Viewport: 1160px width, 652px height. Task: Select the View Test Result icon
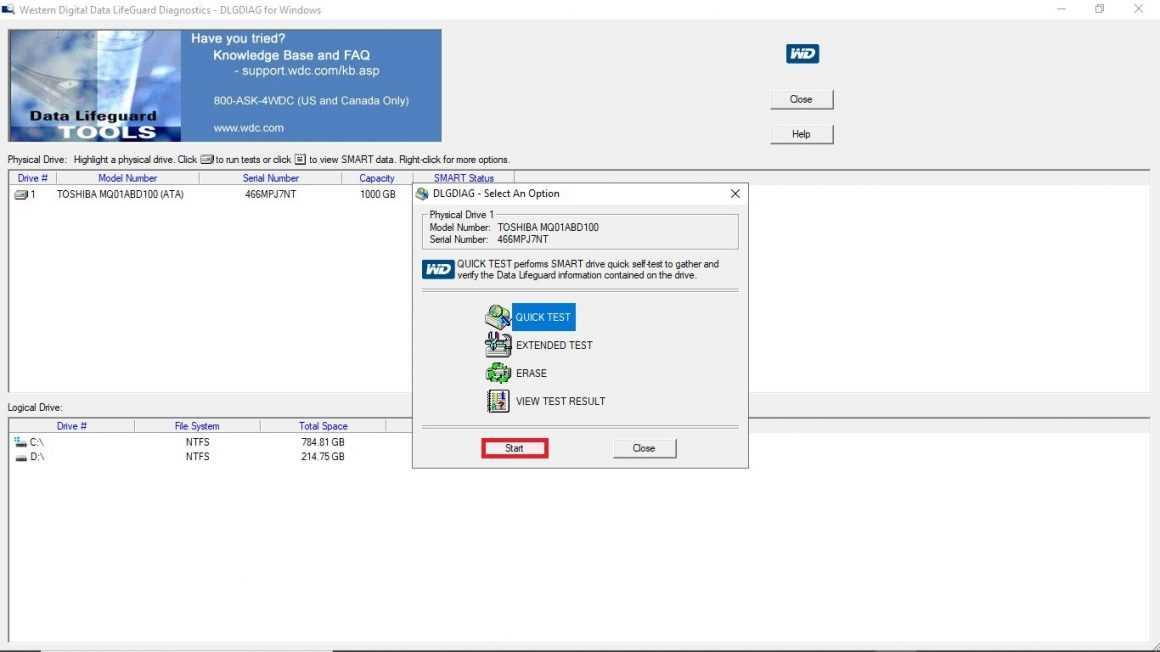click(498, 401)
